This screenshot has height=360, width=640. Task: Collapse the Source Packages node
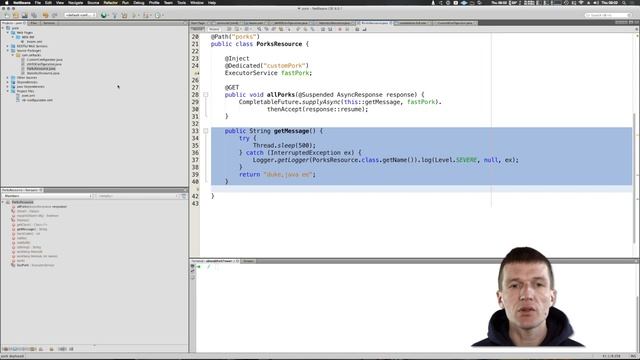(x=8, y=51)
